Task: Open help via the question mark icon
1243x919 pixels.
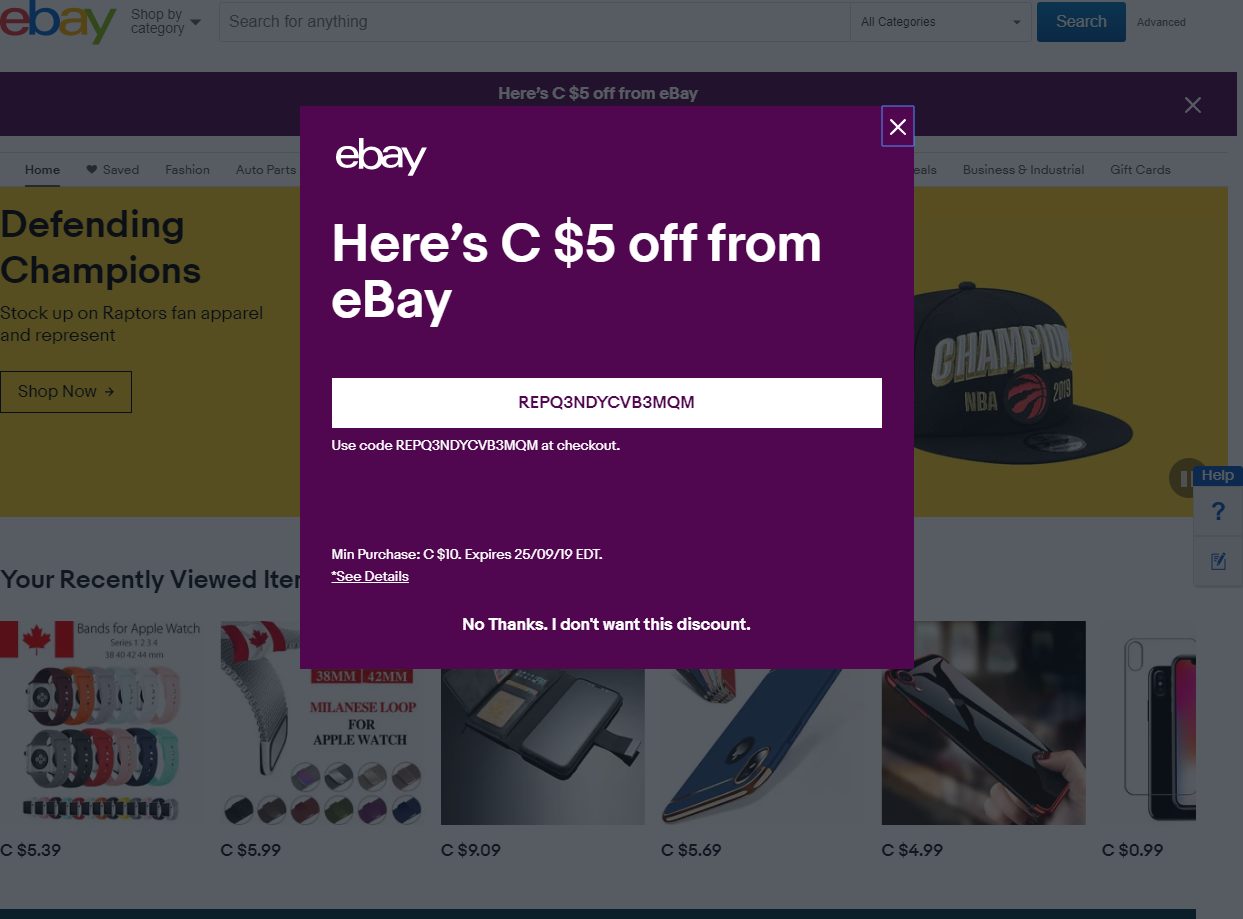Action: pyautogui.click(x=1217, y=511)
